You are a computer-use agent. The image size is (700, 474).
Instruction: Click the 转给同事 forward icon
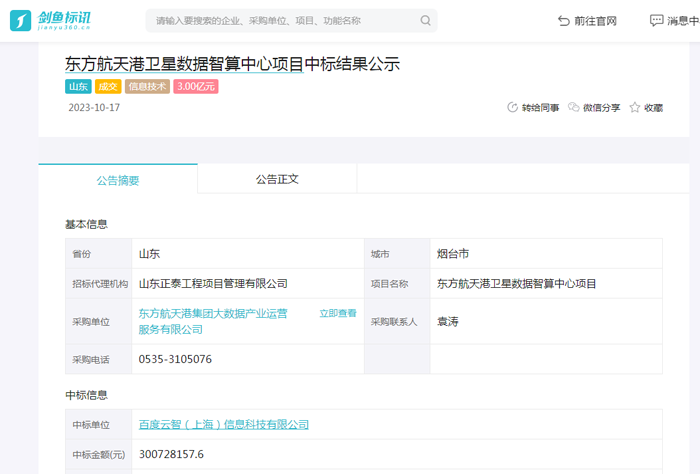coord(512,108)
